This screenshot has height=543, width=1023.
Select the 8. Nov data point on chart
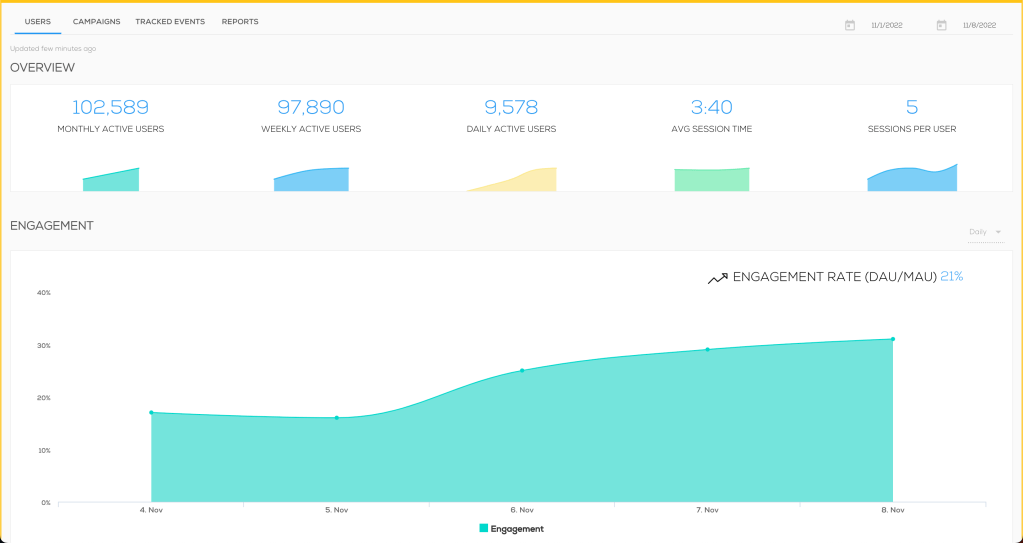click(892, 339)
